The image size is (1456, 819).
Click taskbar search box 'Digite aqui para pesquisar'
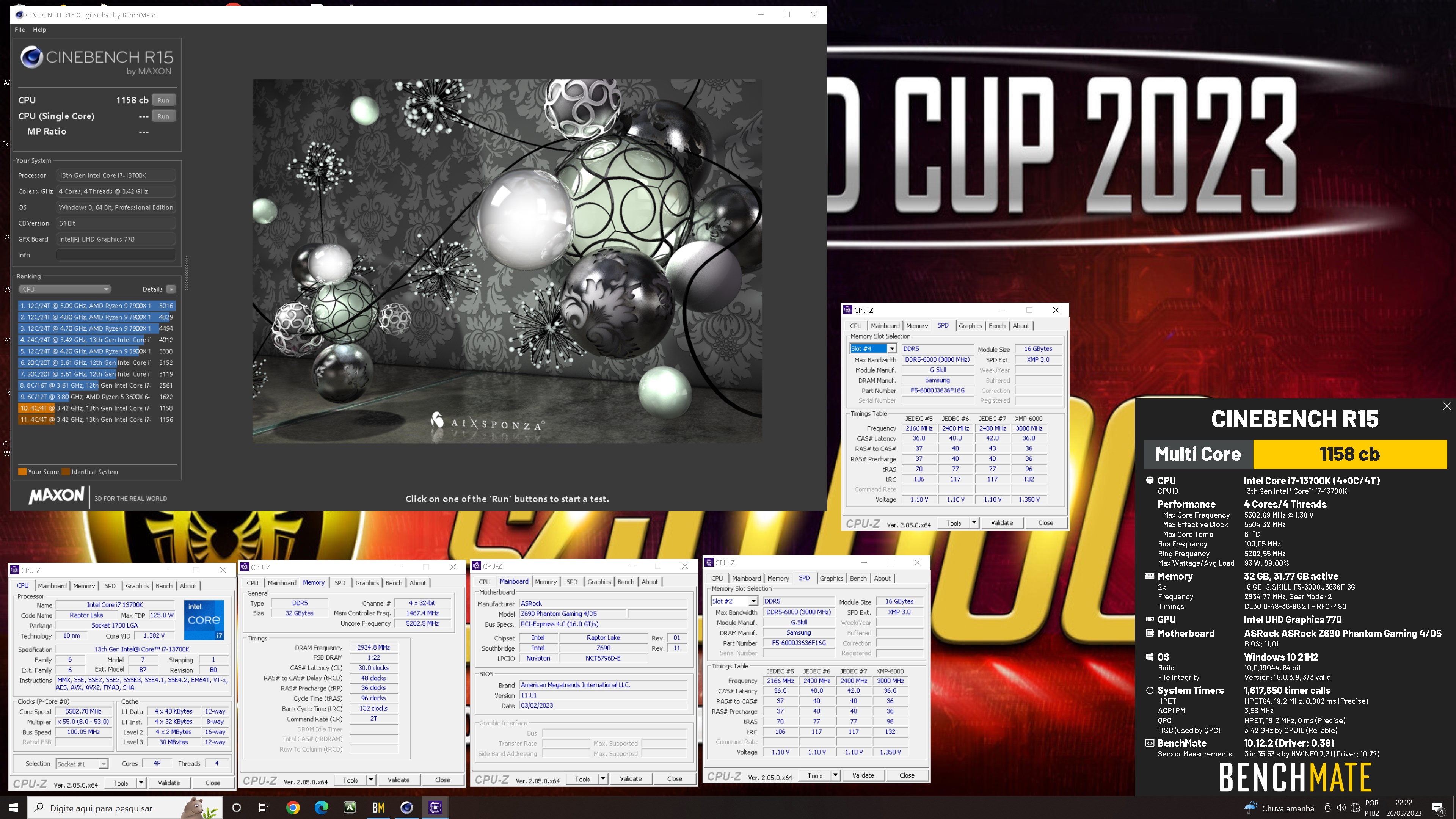[x=124, y=808]
